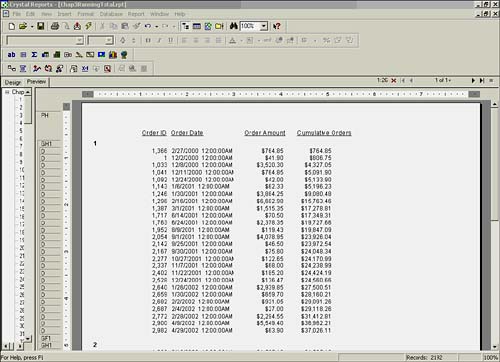Screen dimensions: 500x362
Task: Click the group tree scroll-left arrow
Action: (x=5, y=347)
